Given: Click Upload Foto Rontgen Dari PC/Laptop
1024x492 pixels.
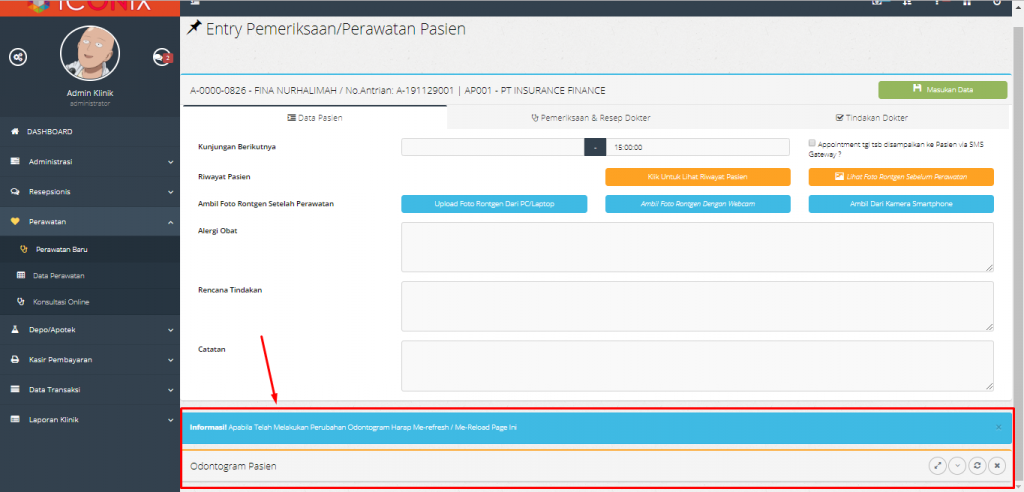Looking at the screenshot, I should tap(494, 204).
